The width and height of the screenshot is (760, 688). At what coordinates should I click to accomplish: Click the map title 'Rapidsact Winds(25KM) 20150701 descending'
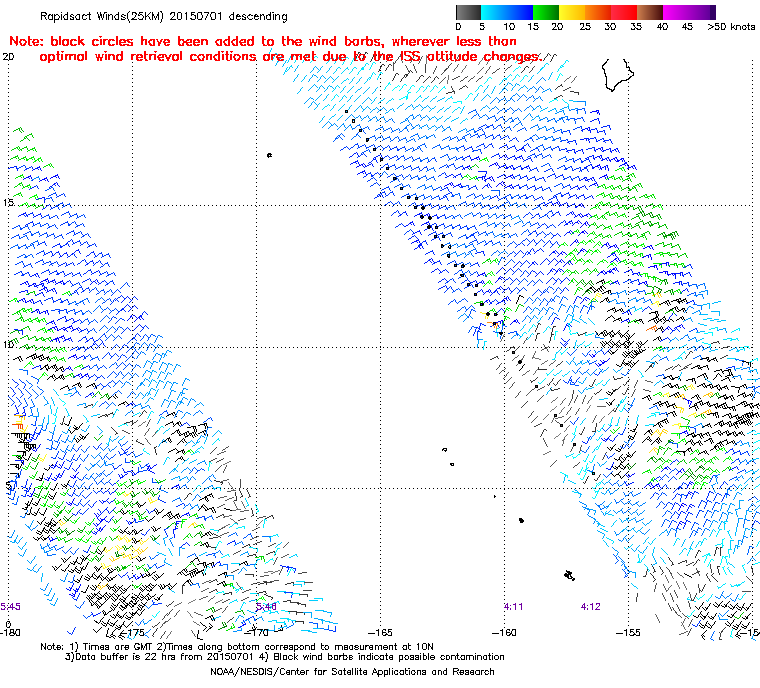[164, 16]
